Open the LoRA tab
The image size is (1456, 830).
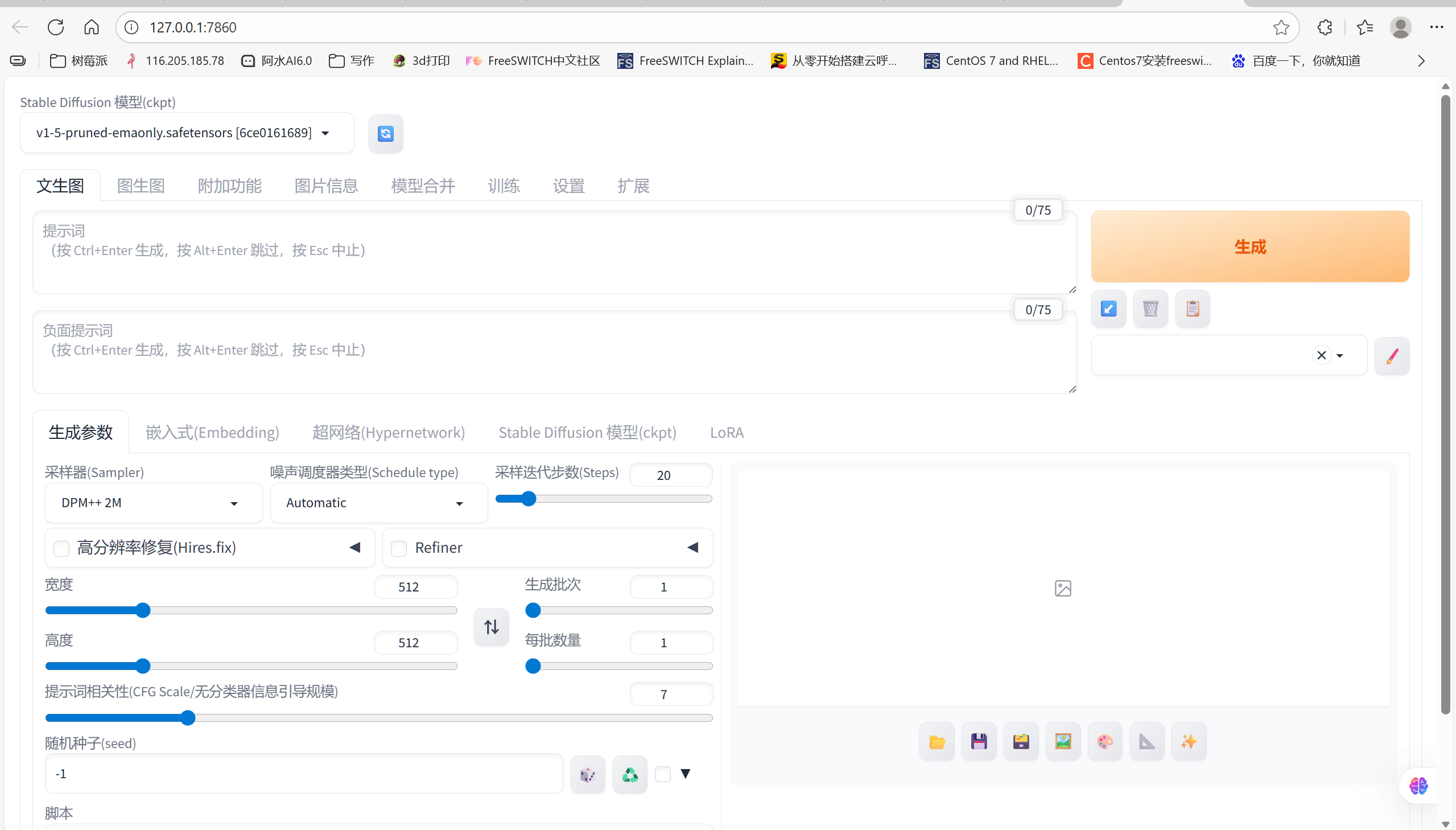click(726, 432)
